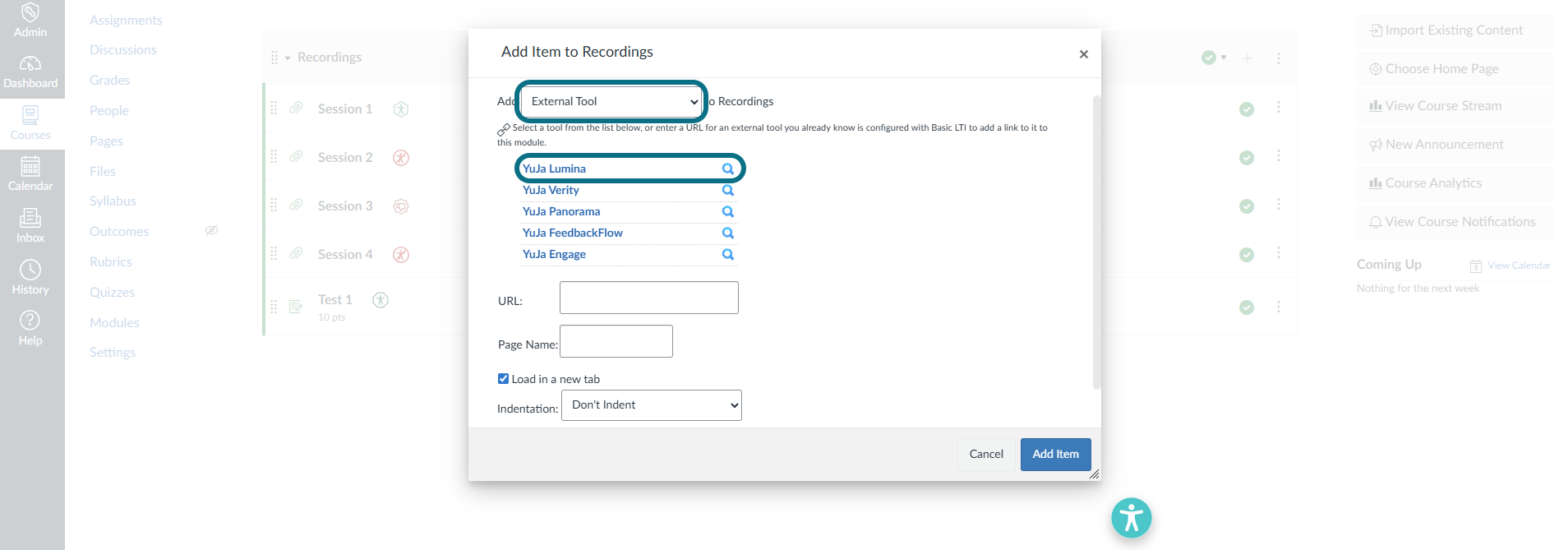Click the Page Name input field
This screenshot has height=550, width=1568.
(616, 341)
